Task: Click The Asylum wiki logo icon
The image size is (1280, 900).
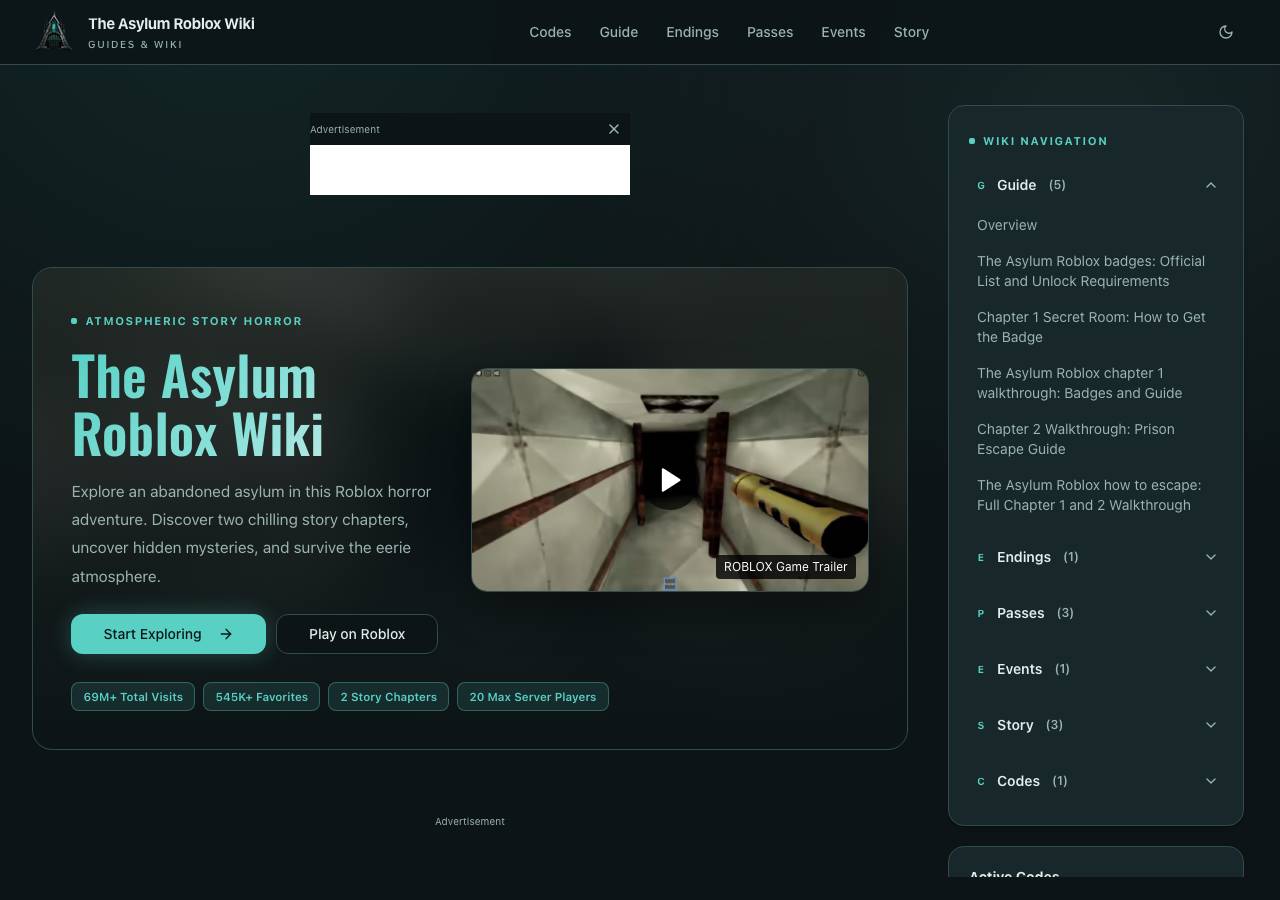Action: click(x=54, y=32)
